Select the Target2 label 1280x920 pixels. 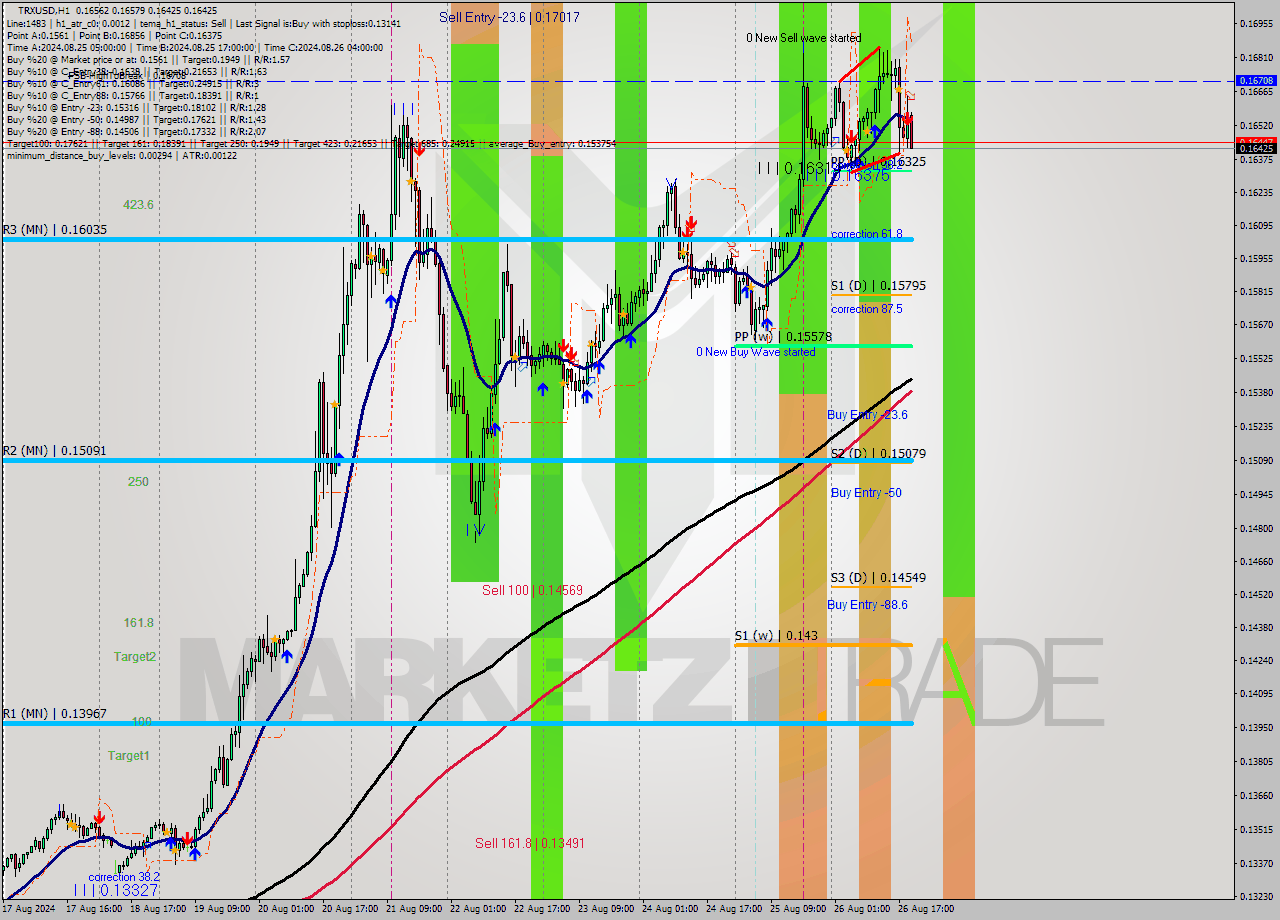(134, 656)
